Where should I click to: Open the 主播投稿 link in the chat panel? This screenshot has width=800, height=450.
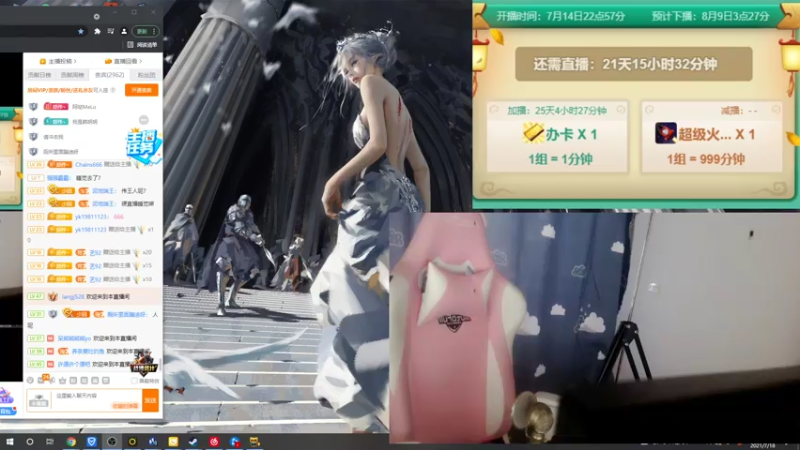pyautogui.click(x=58, y=61)
